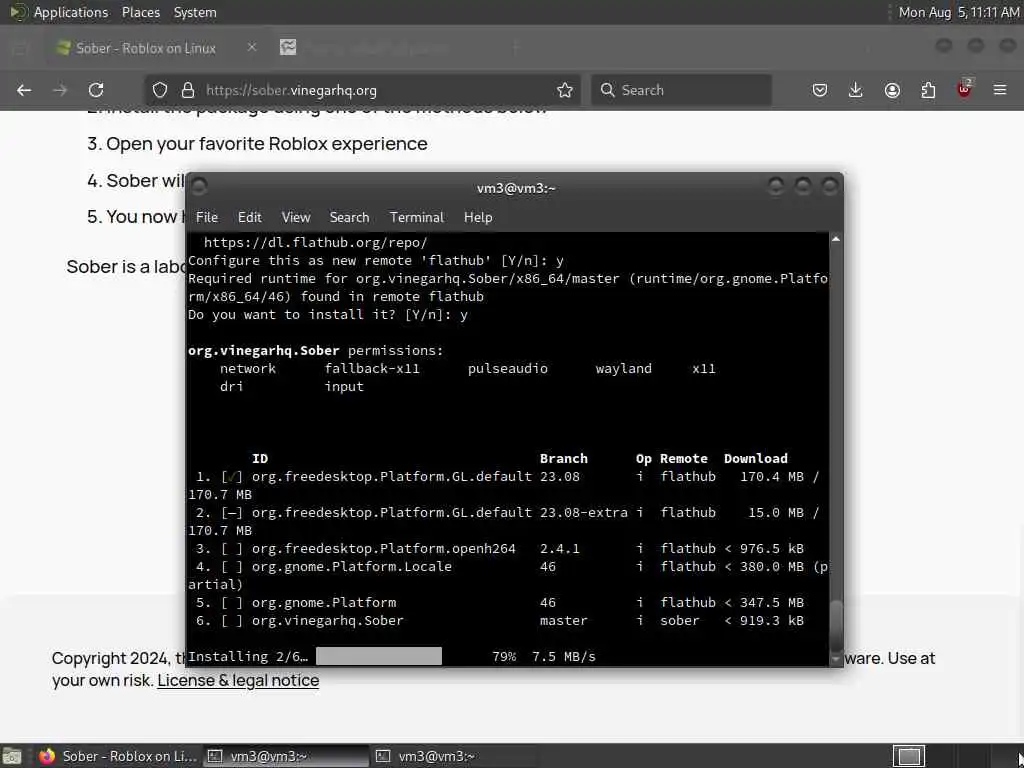
Task: Click org.gnome.Platform.Locale in the terminal
Action: click(x=352, y=566)
